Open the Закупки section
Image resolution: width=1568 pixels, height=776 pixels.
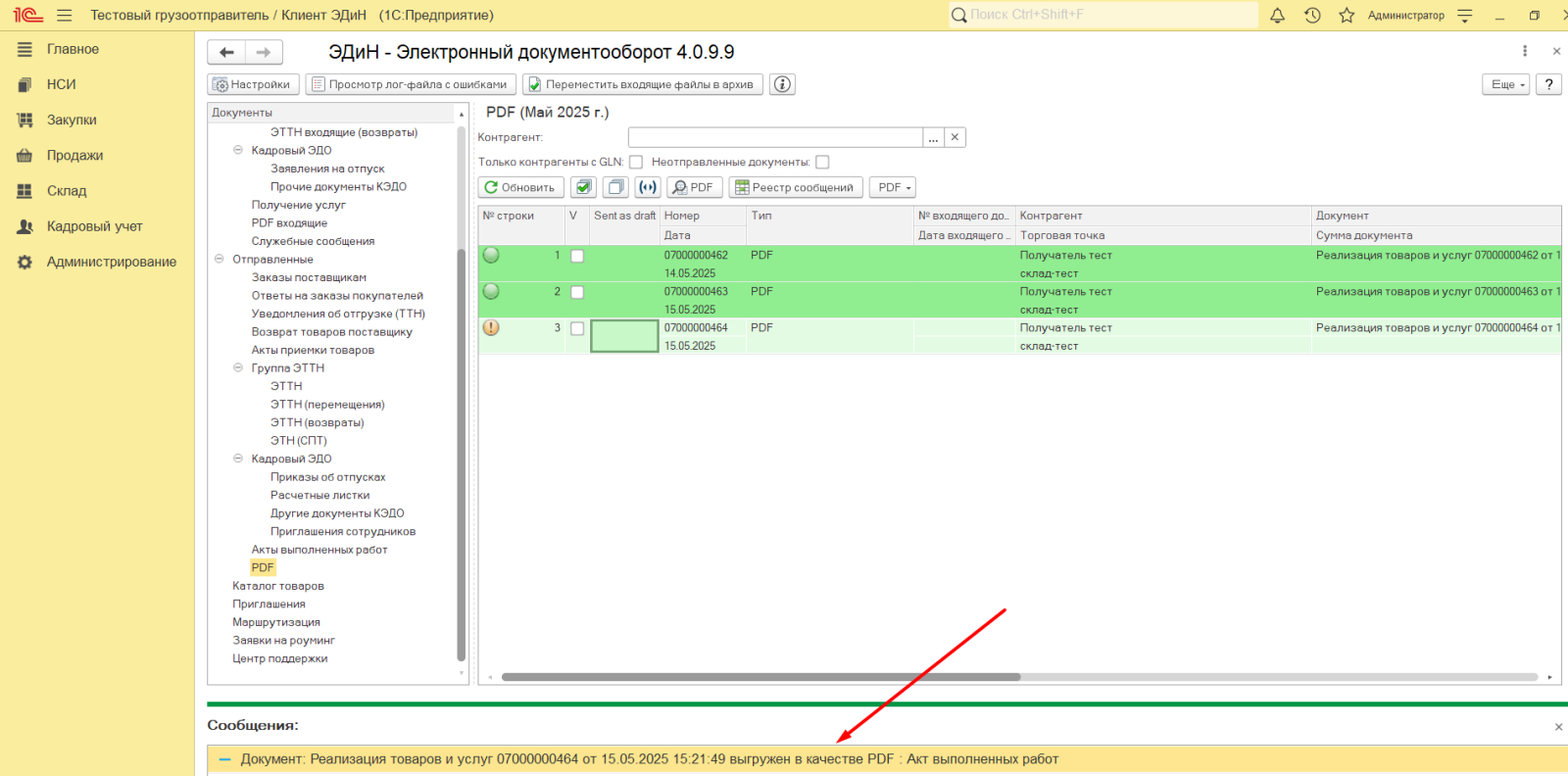[x=72, y=120]
